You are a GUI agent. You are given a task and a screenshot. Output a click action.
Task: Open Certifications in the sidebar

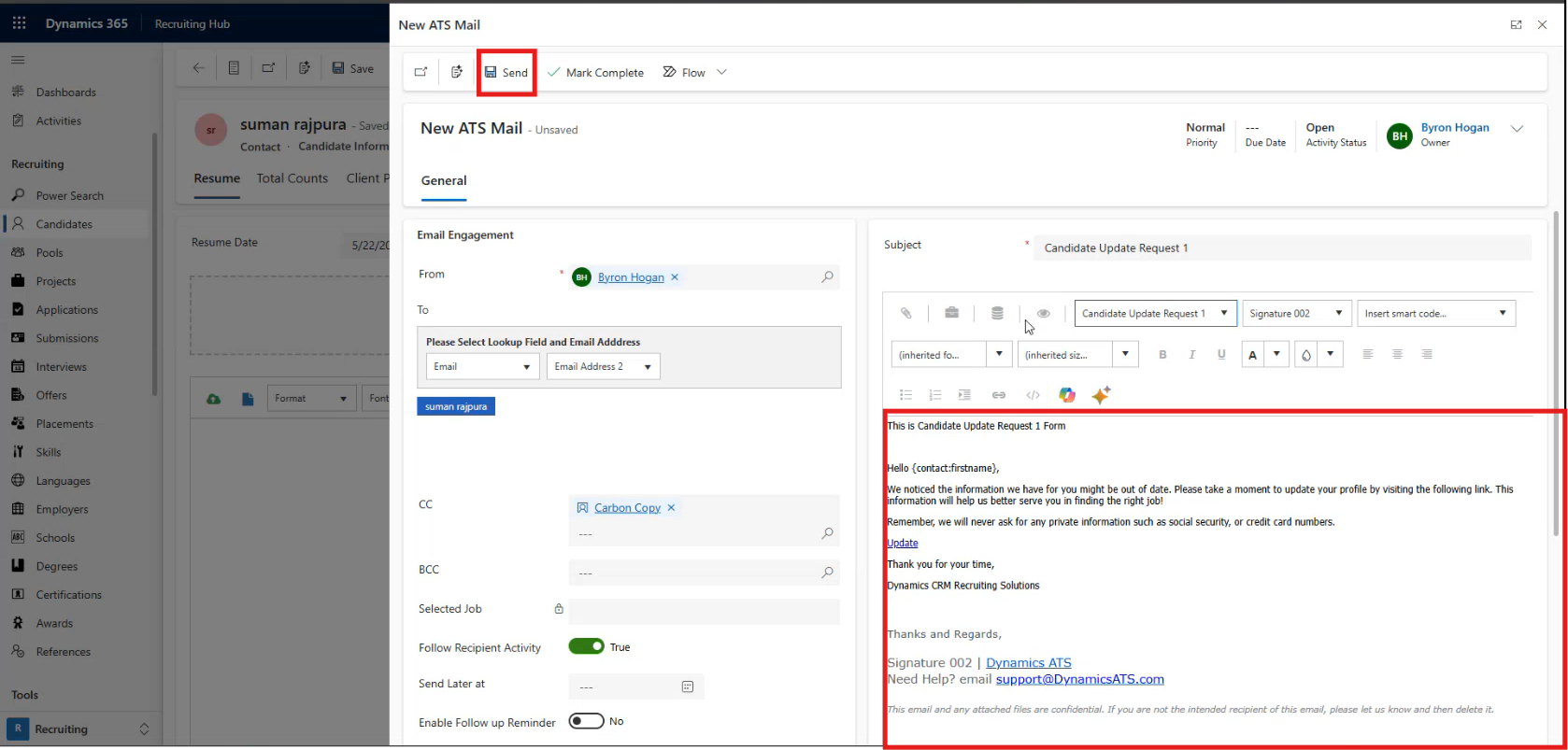coord(68,595)
